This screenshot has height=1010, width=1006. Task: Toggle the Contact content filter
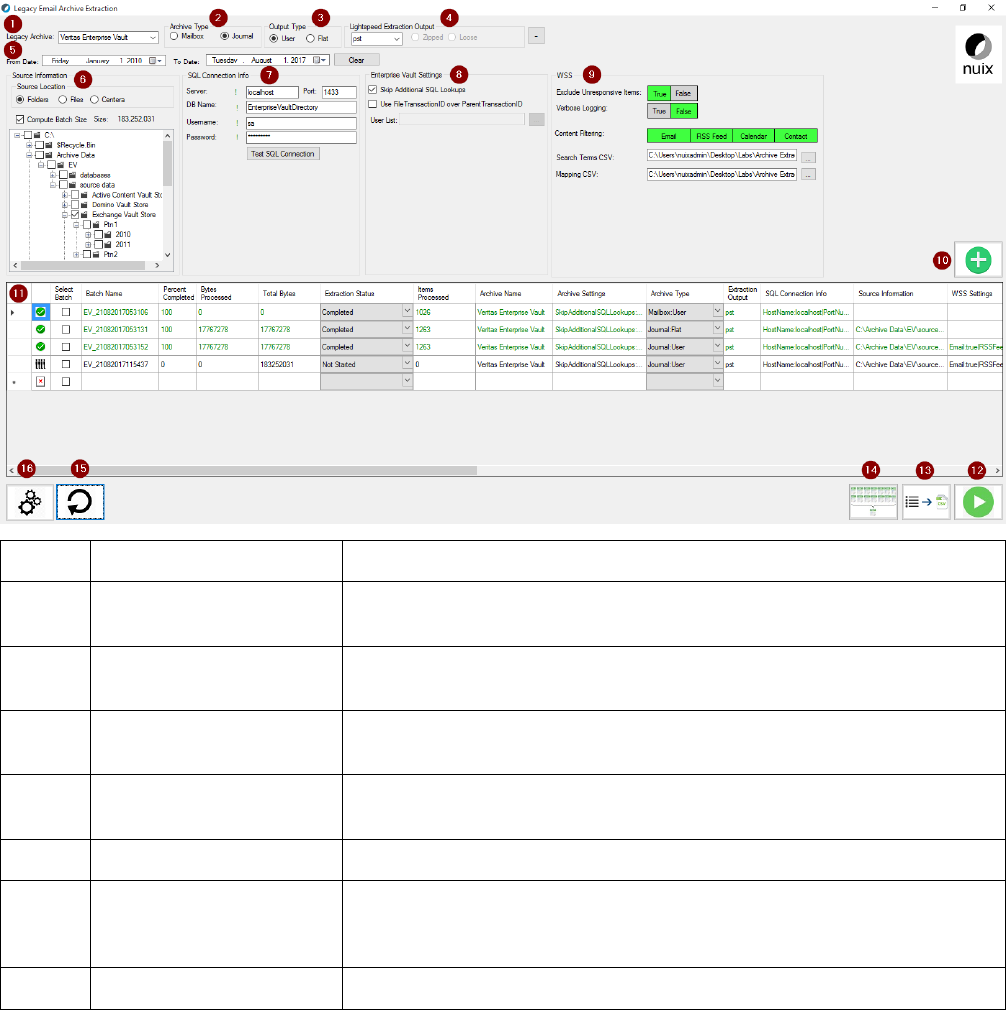click(x=796, y=137)
